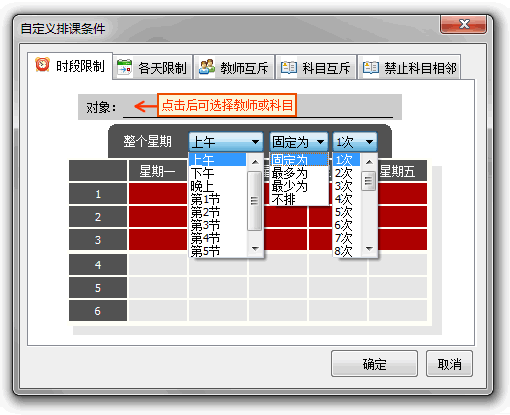Screen dimensions: 510x415
Task: Click the people icon on 教师互斥 tab
Action: (207, 67)
